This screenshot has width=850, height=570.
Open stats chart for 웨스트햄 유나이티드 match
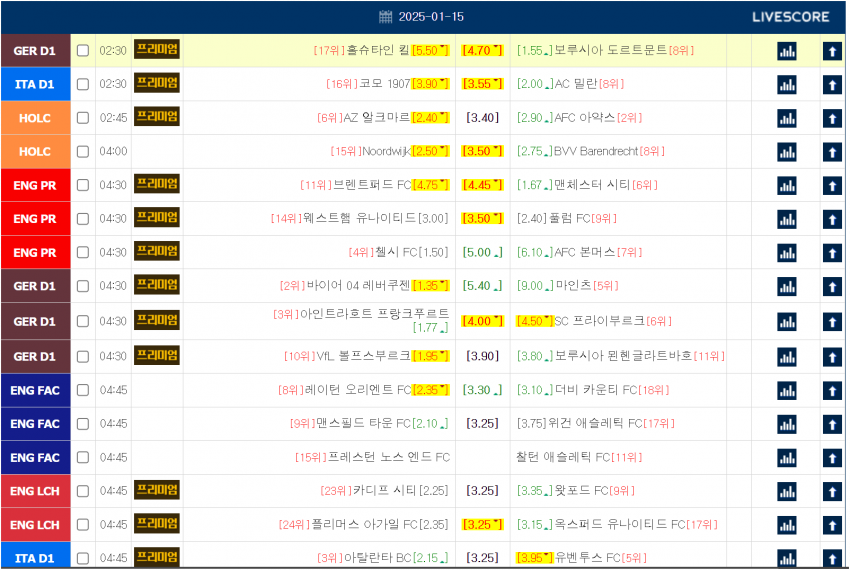tap(787, 220)
